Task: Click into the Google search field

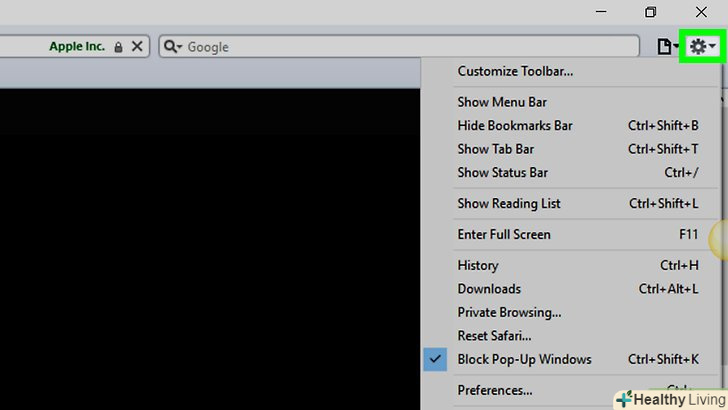Action: 399,46
